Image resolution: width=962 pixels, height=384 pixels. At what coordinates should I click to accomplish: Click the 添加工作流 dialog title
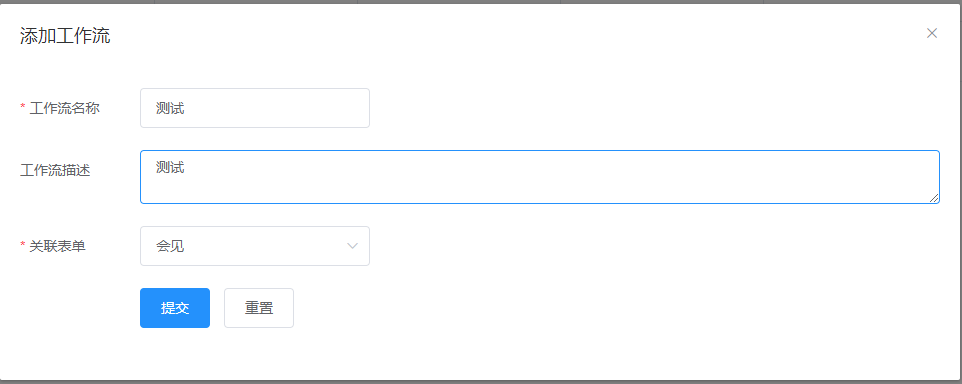(x=65, y=36)
